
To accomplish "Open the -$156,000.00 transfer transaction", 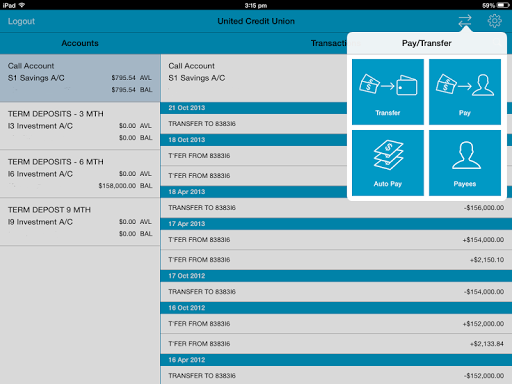I will pyautogui.click(x=336, y=208).
